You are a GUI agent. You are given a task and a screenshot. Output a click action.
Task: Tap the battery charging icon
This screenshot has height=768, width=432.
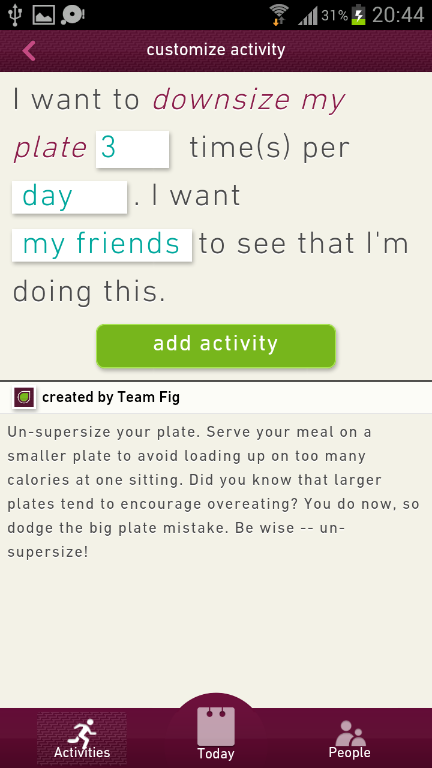pos(359,15)
